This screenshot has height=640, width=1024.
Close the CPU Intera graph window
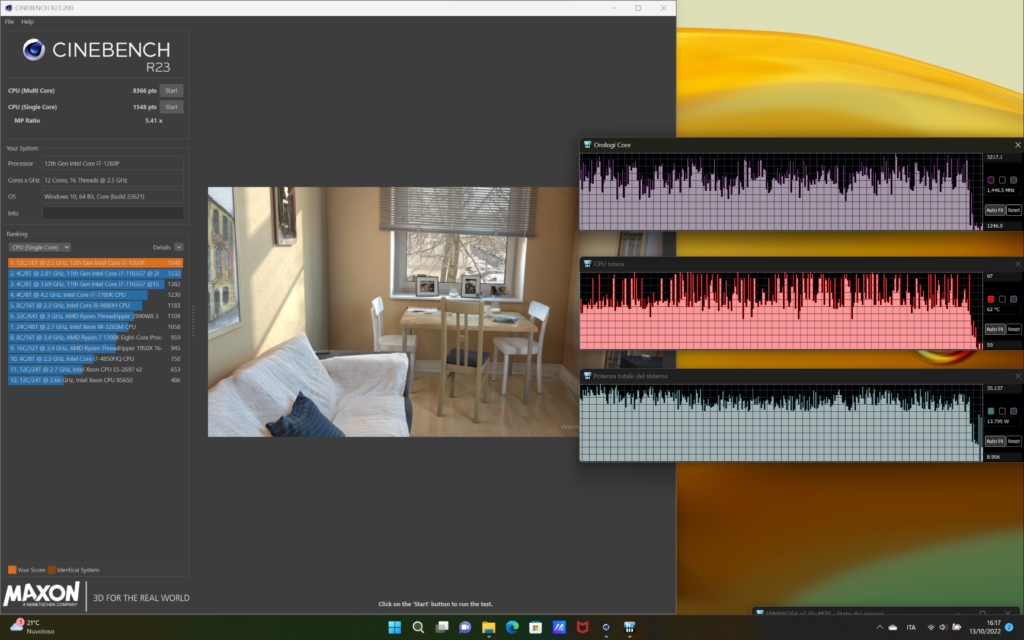pos(1017,264)
